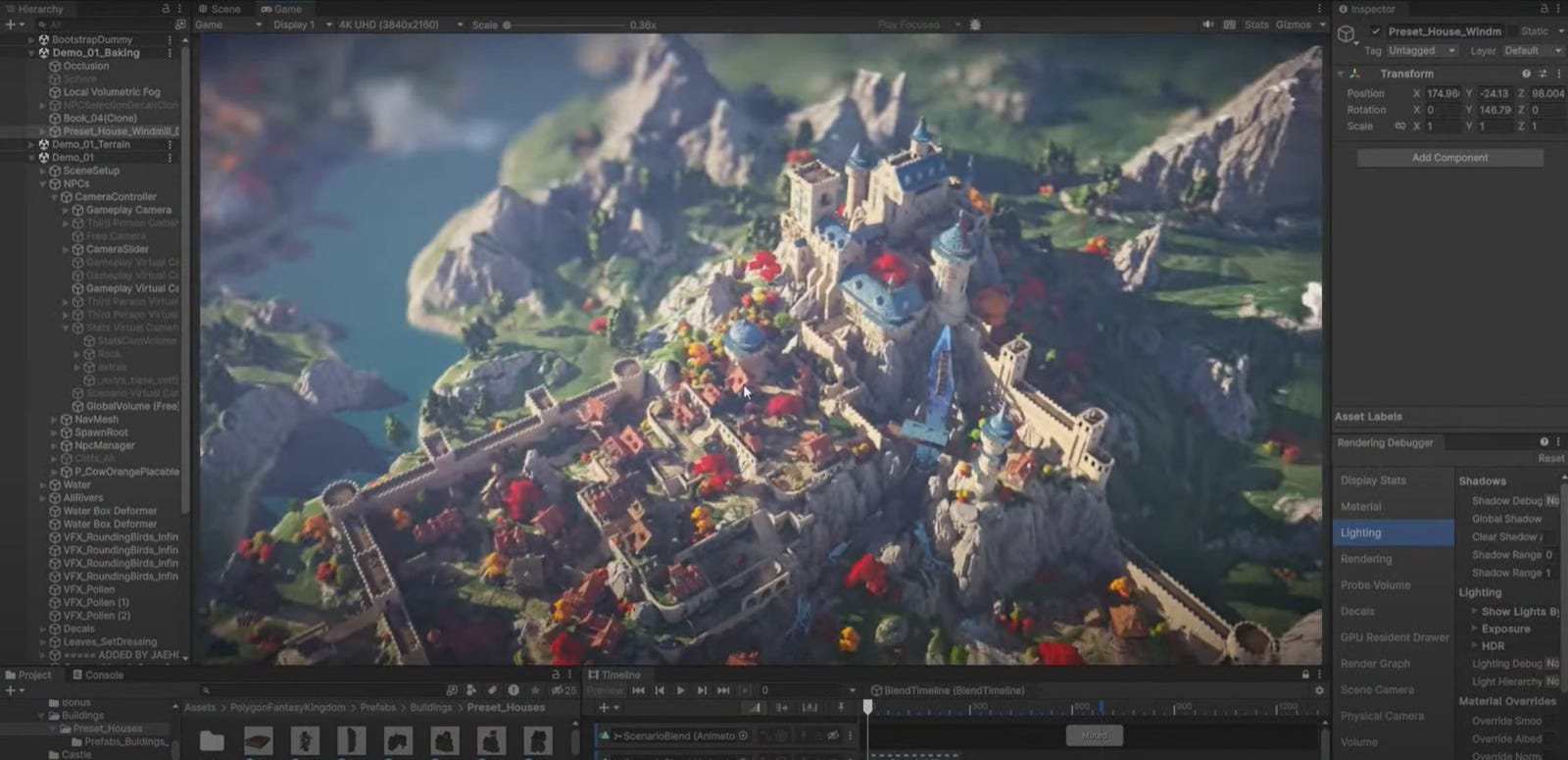The width and height of the screenshot is (1568, 760).
Task: Switch to the Console tab
Action: [x=98, y=675]
